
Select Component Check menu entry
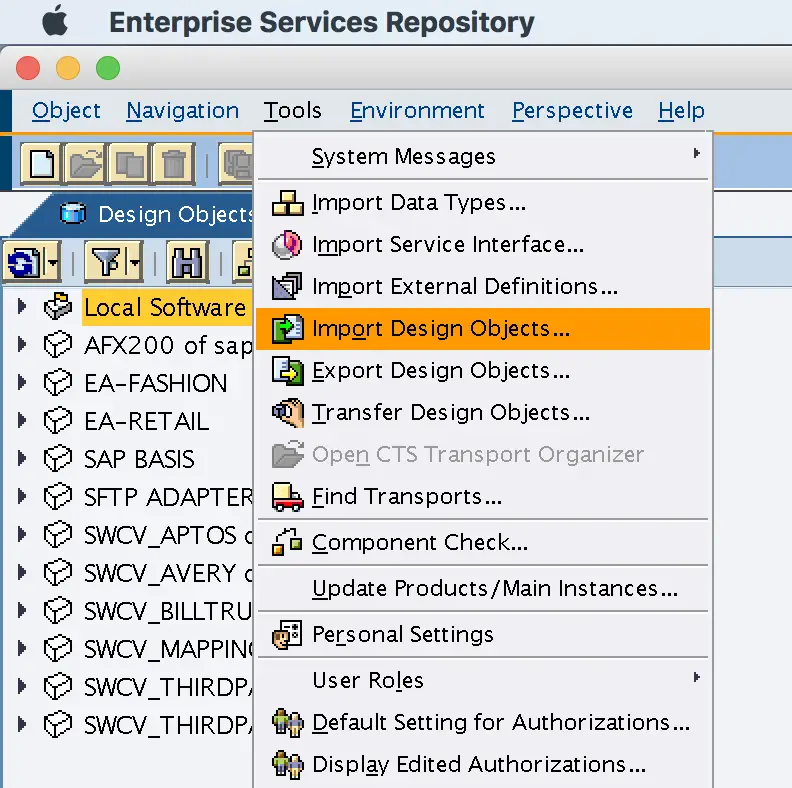click(483, 543)
